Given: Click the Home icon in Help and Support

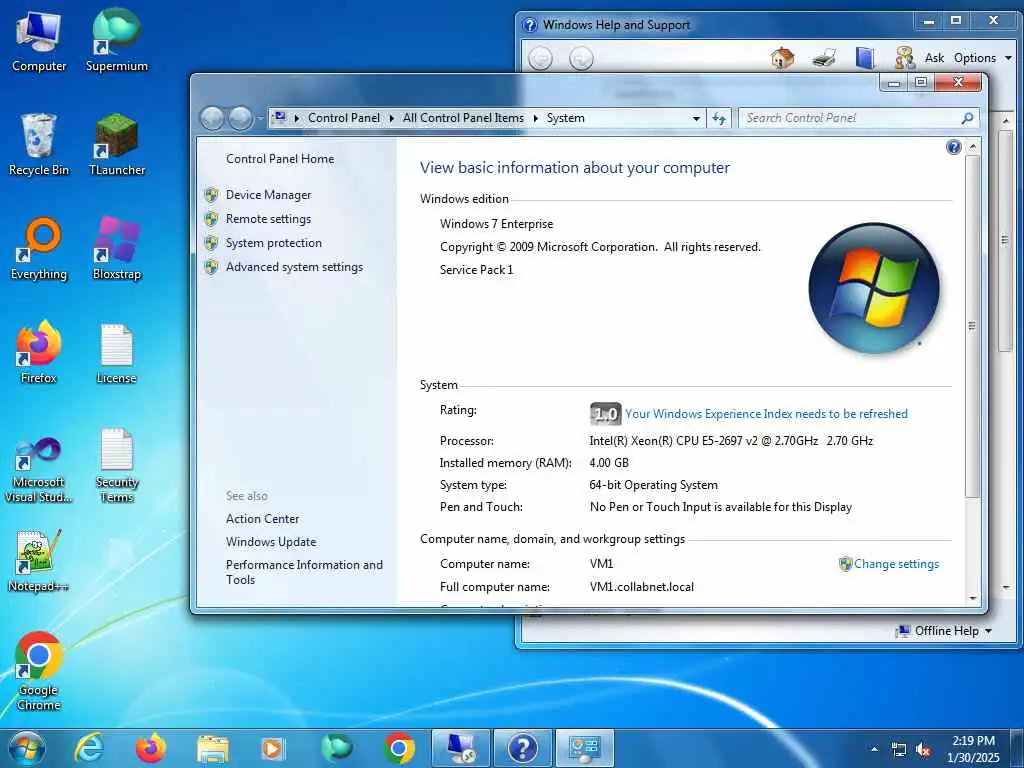Looking at the screenshot, I should (782, 58).
